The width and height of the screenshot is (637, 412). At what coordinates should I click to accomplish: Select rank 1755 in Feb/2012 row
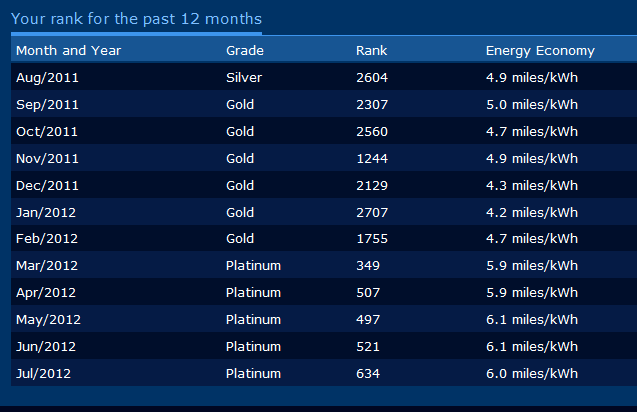point(372,239)
